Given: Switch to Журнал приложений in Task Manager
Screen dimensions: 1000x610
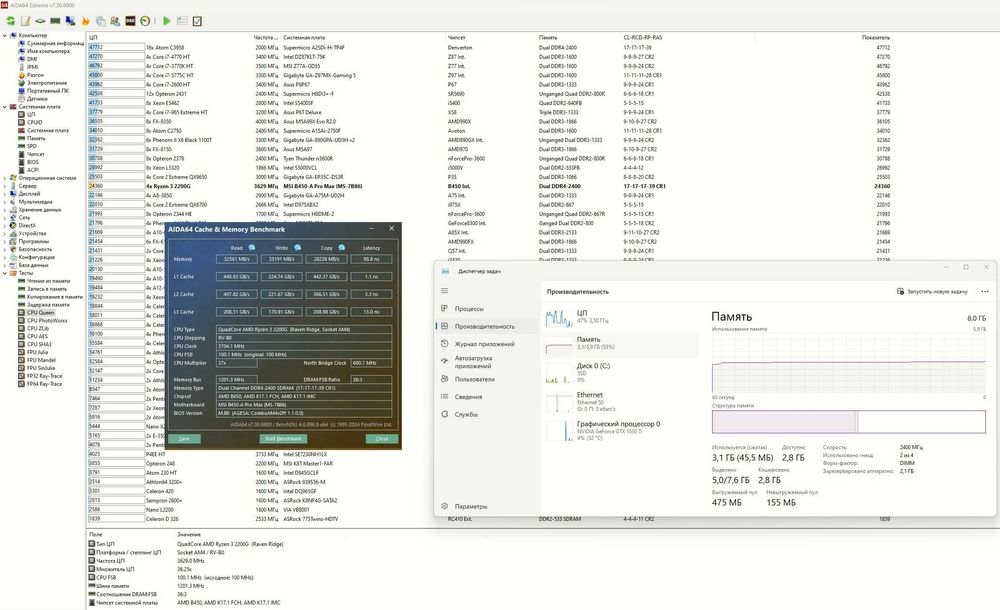Looking at the screenshot, I should point(485,344).
